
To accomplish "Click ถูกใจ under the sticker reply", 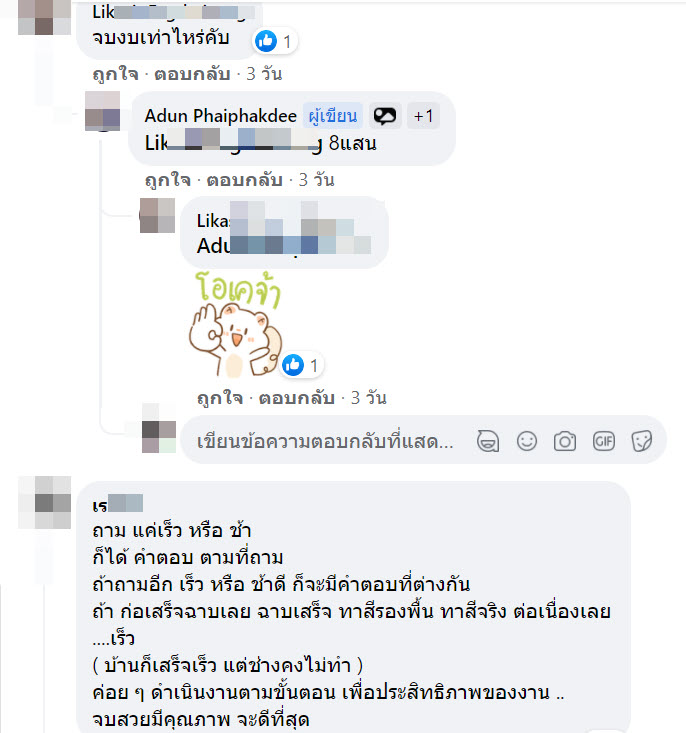I will [x=220, y=398].
